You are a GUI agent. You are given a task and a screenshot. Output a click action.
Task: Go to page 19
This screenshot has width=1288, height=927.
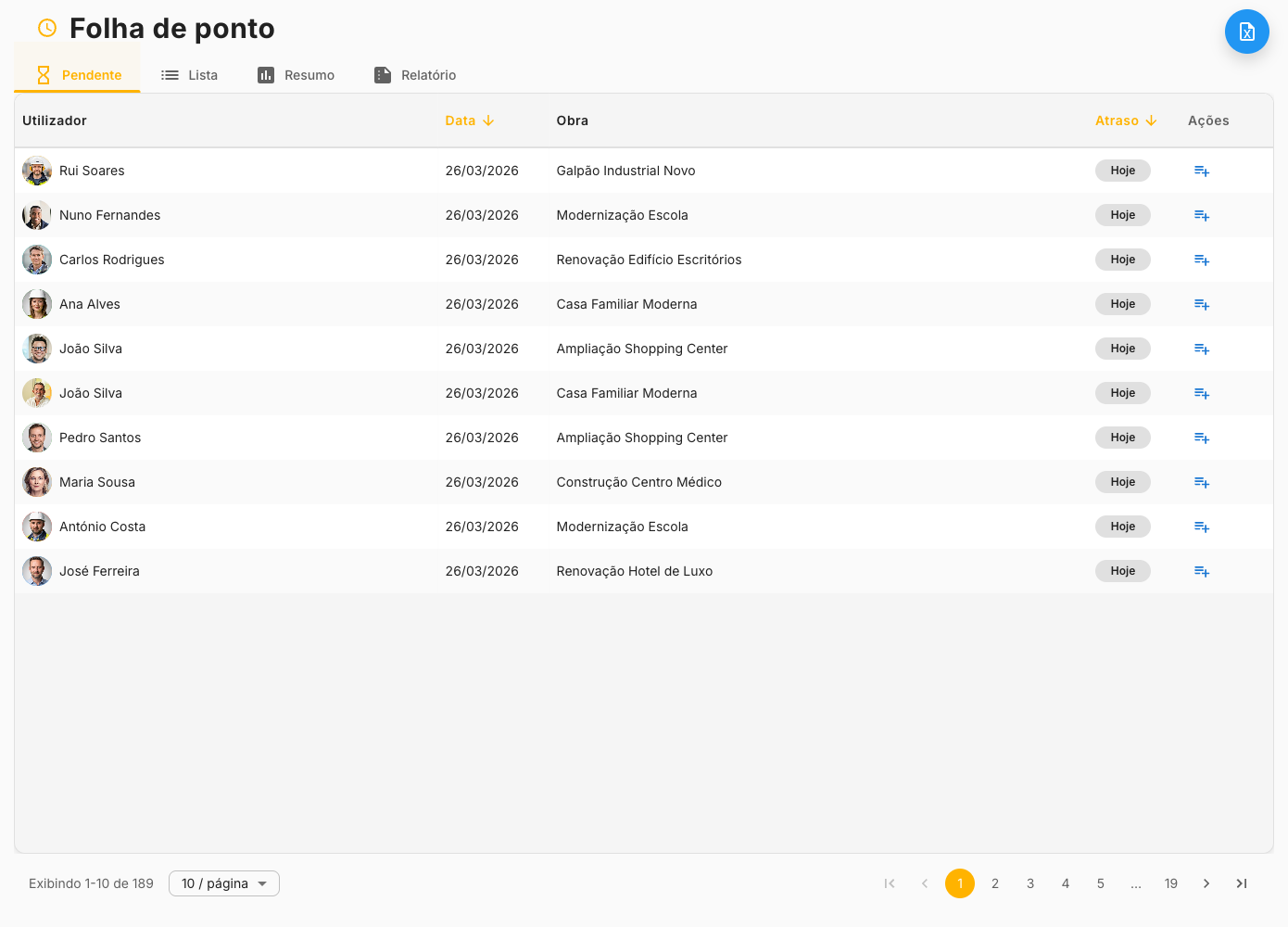point(1170,883)
